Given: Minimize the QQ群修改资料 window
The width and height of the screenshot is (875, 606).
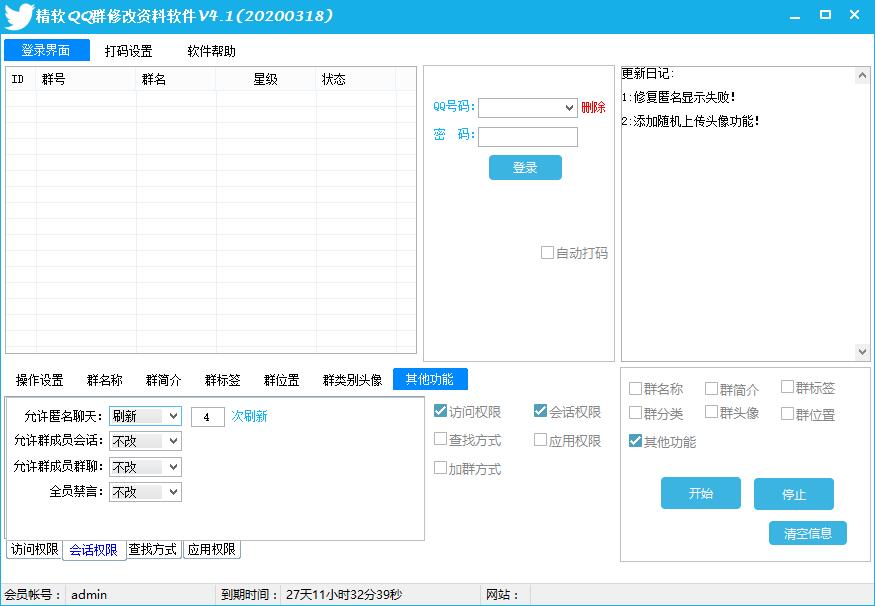Looking at the screenshot, I should tap(795, 16).
